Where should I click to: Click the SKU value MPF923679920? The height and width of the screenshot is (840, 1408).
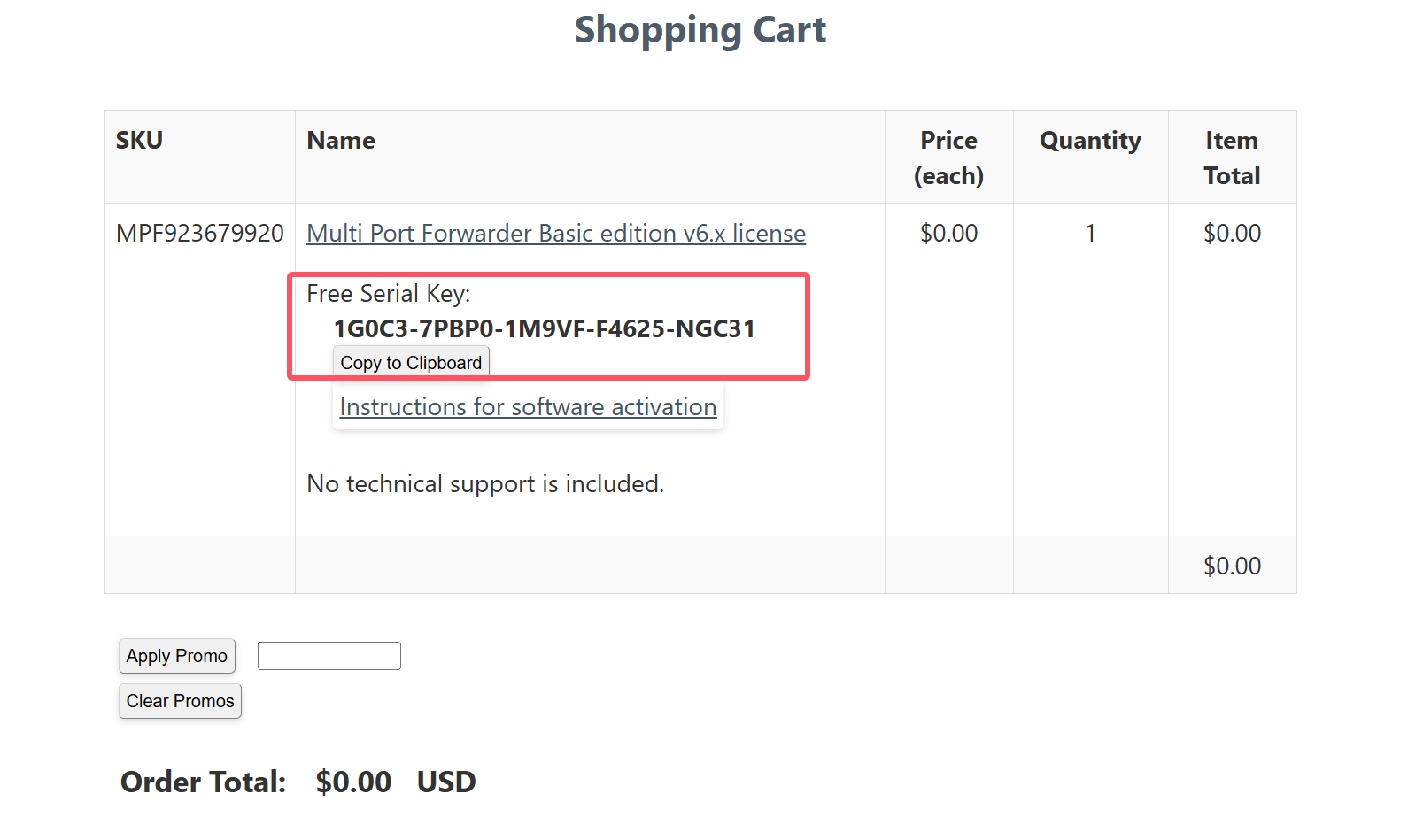[199, 234]
